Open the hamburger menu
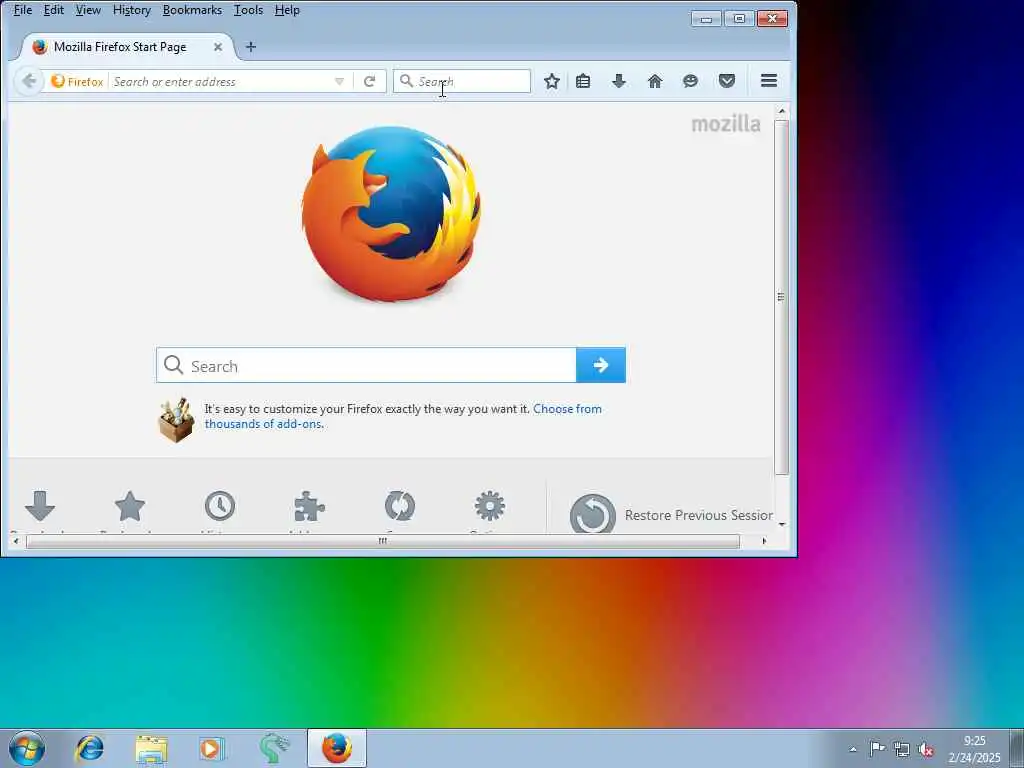The image size is (1024, 768). click(769, 81)
